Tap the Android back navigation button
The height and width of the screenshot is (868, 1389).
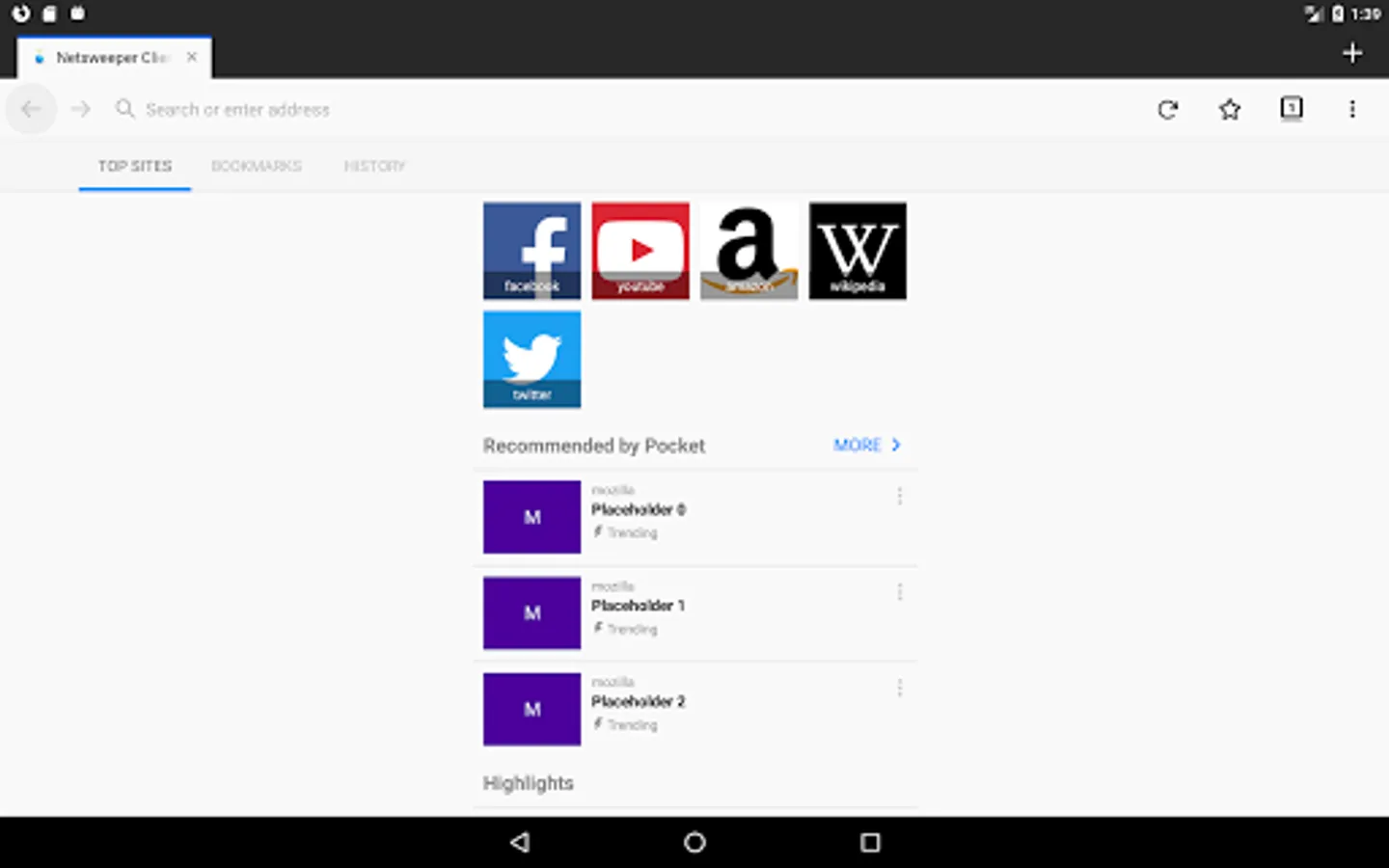pos(520,842)
